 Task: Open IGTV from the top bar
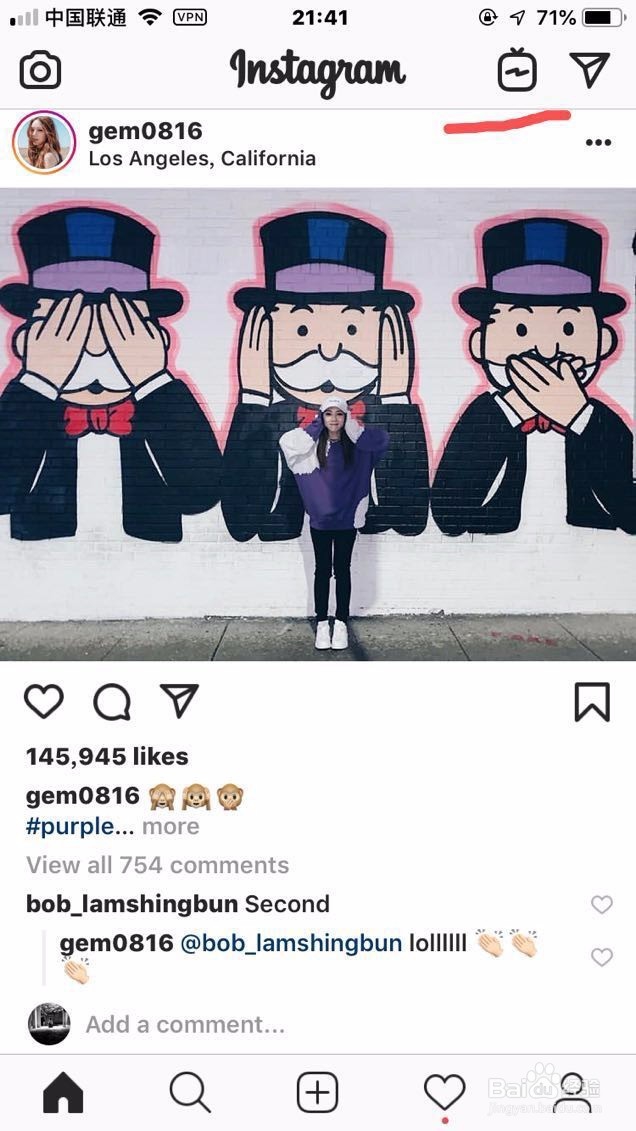pos(517,70)
